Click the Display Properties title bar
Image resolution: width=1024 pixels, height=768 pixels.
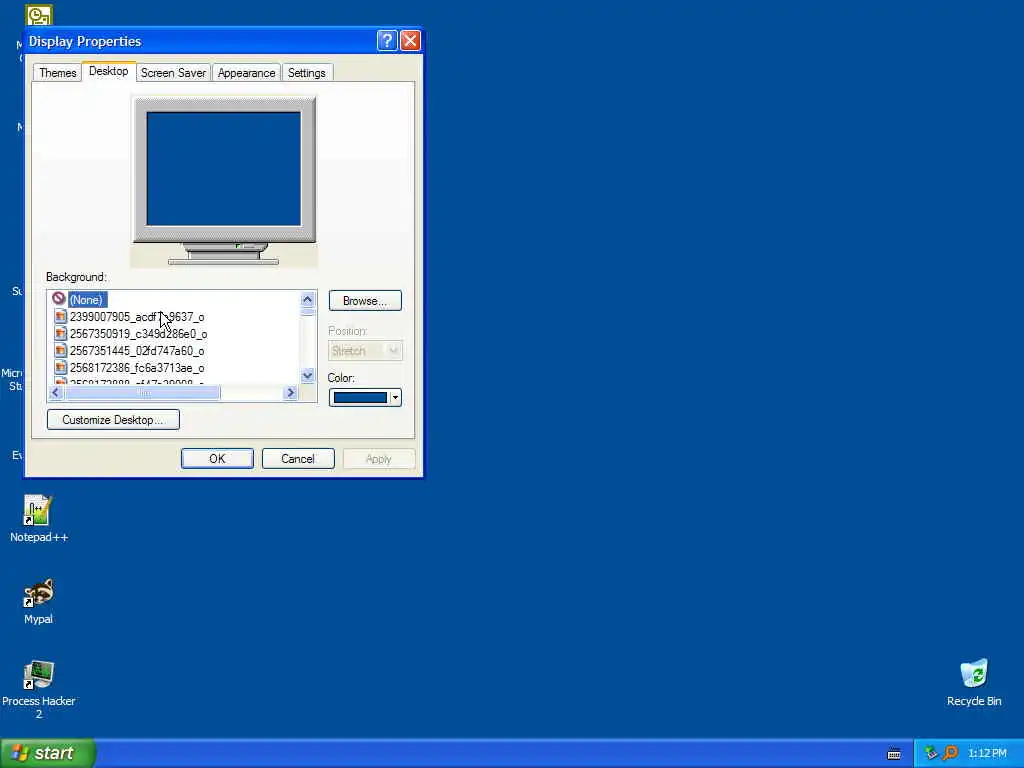point(223,40)
